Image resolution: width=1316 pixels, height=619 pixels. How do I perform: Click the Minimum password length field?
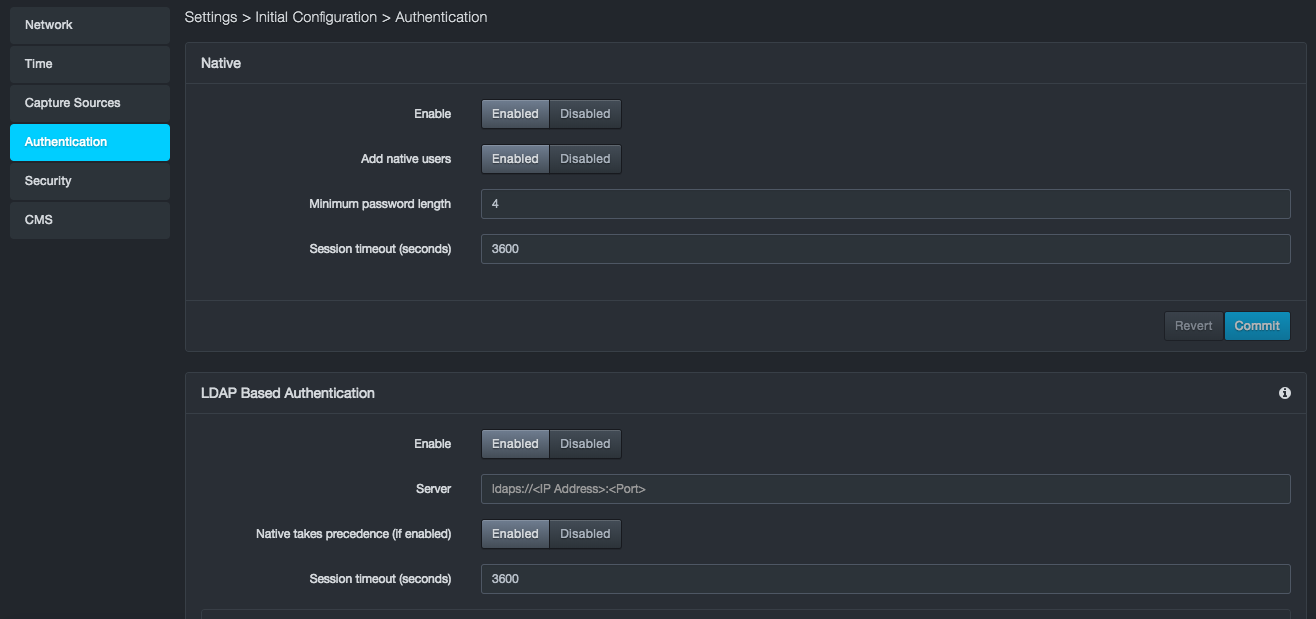(x=885, y=204)
